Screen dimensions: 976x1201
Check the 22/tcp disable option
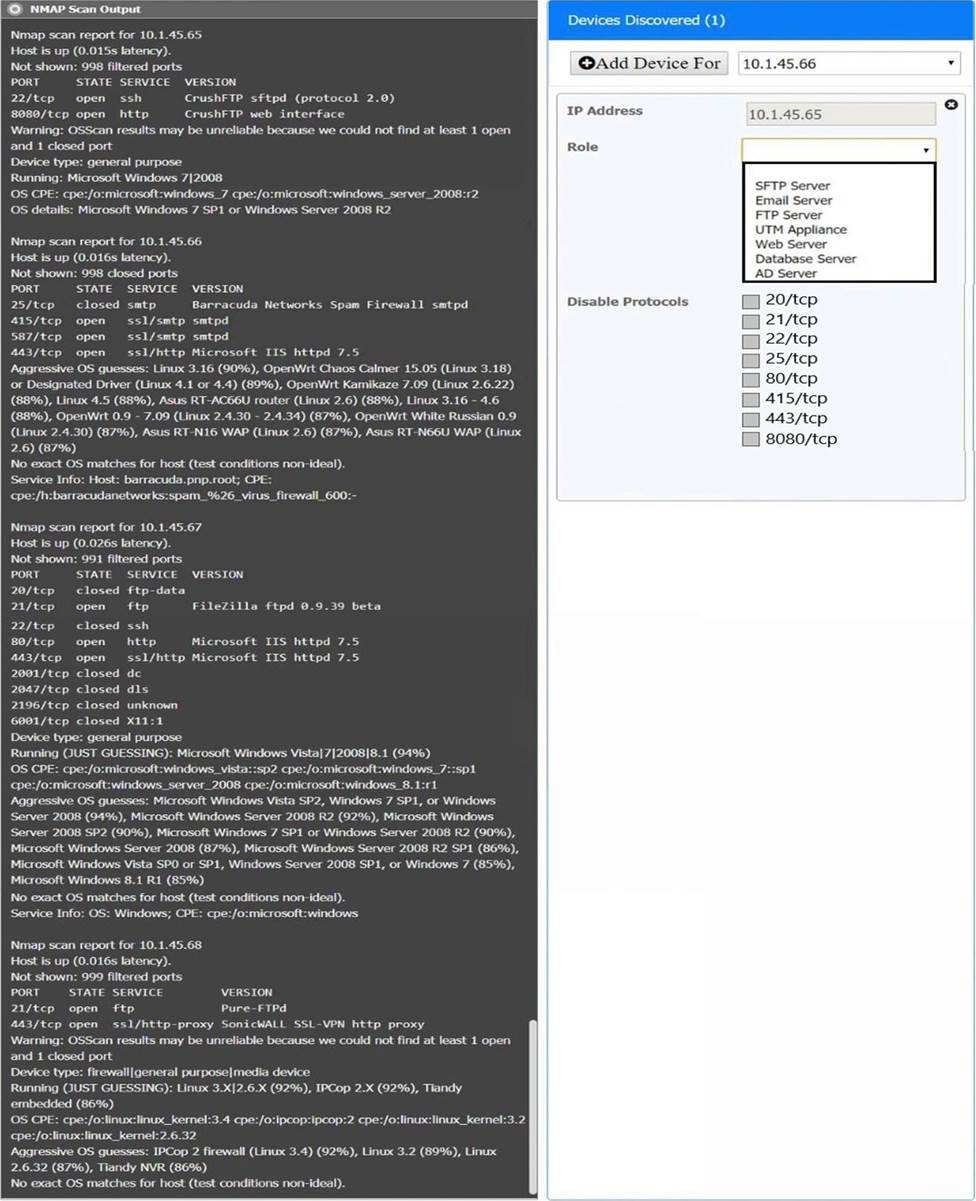click(751, 340)
